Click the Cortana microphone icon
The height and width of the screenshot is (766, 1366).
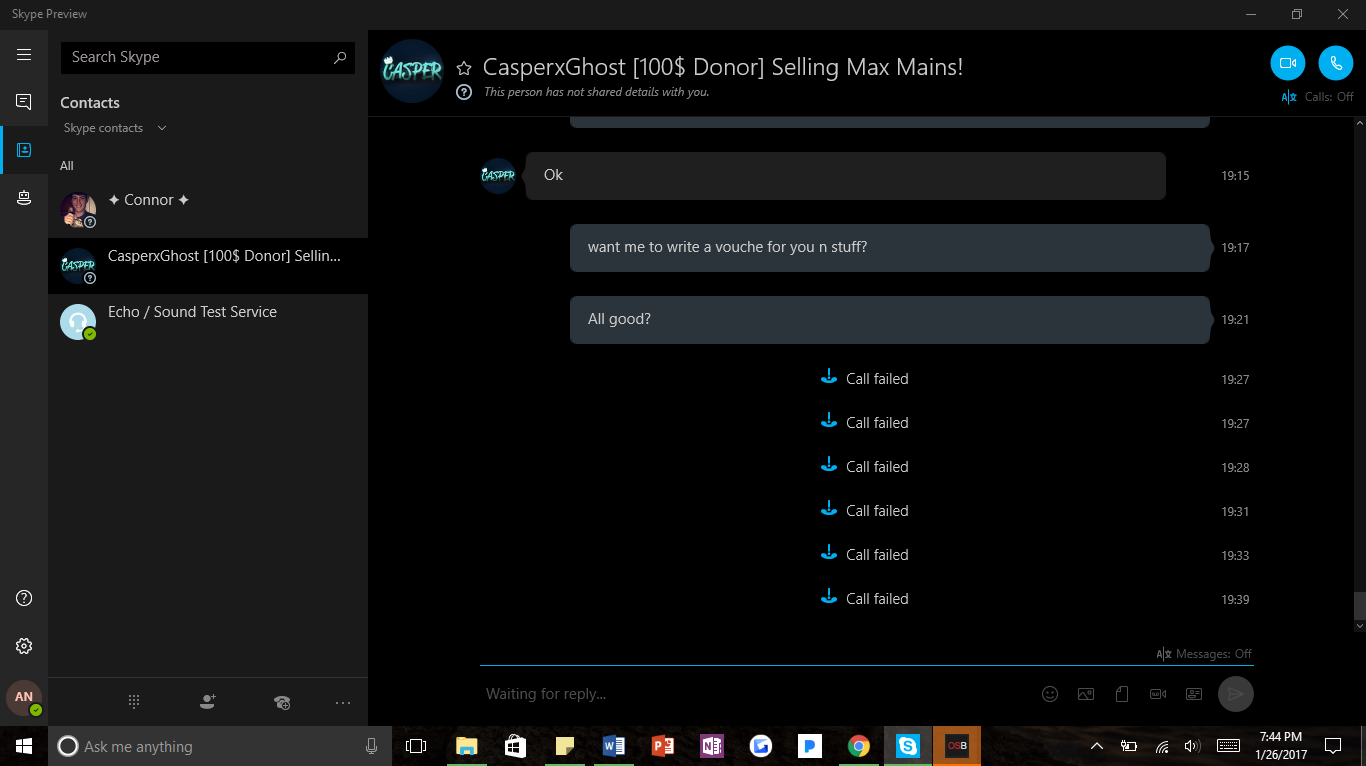[x=371, y=746]
